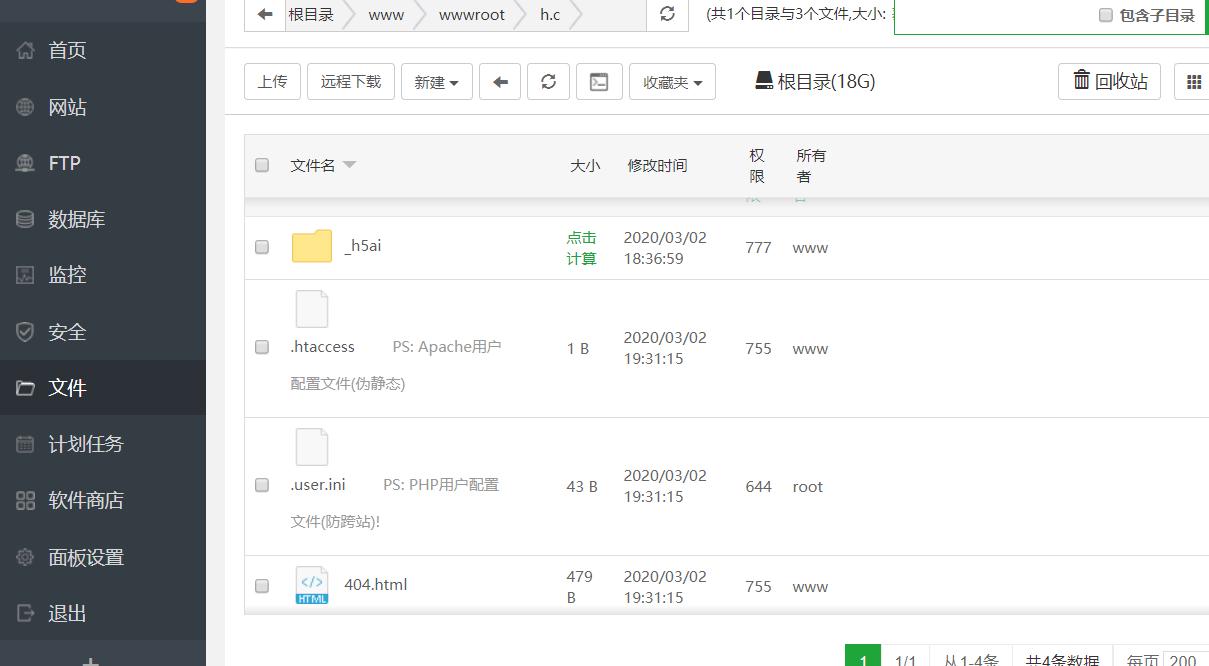The width and height of the screenshot is (1209, 666).
Task: Open the _h5ai folder icon
Action: 311,245
